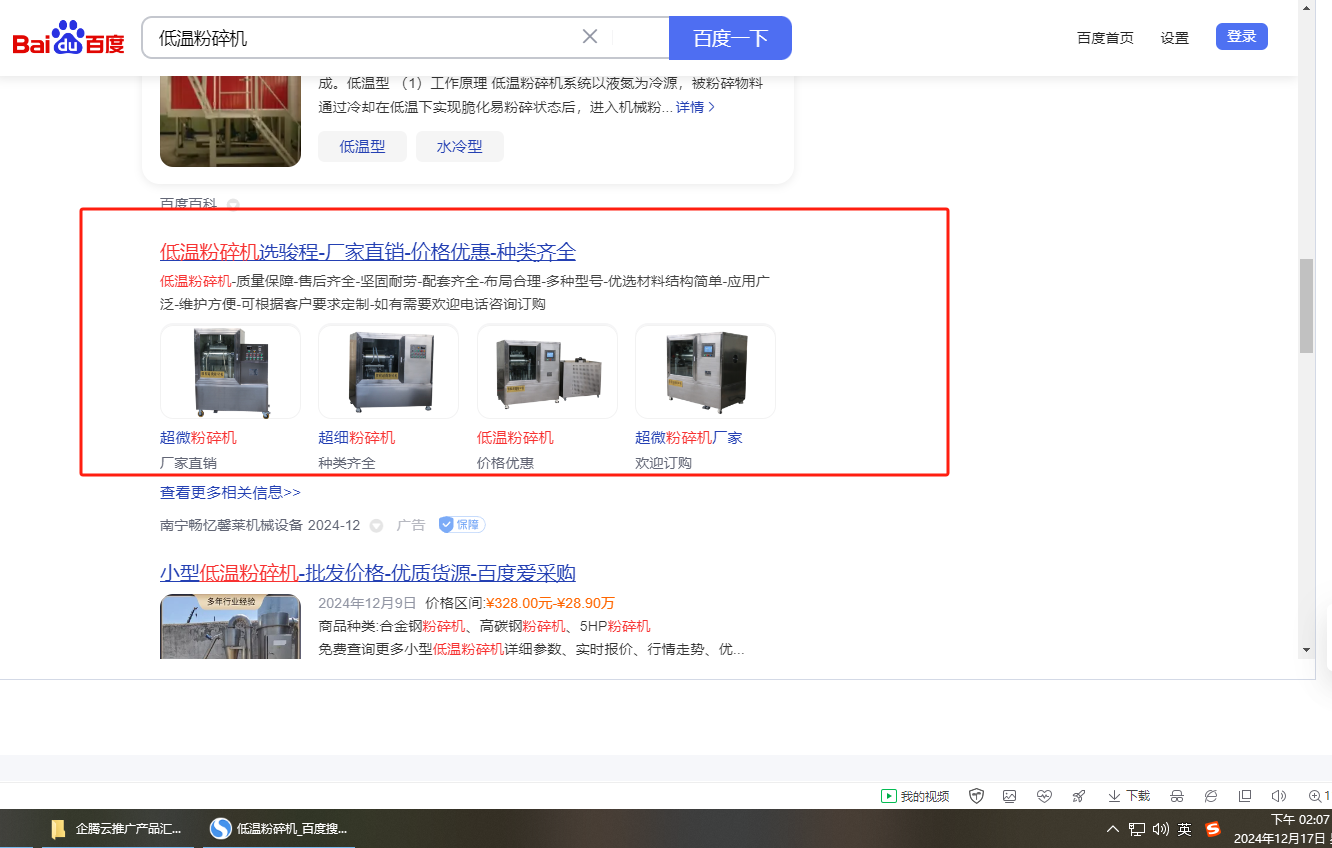The height and width of the screenshot is (848, 1332).
Task: Expand the dropdown arrow beside 2024-12
Action: (x=376, y=525)
